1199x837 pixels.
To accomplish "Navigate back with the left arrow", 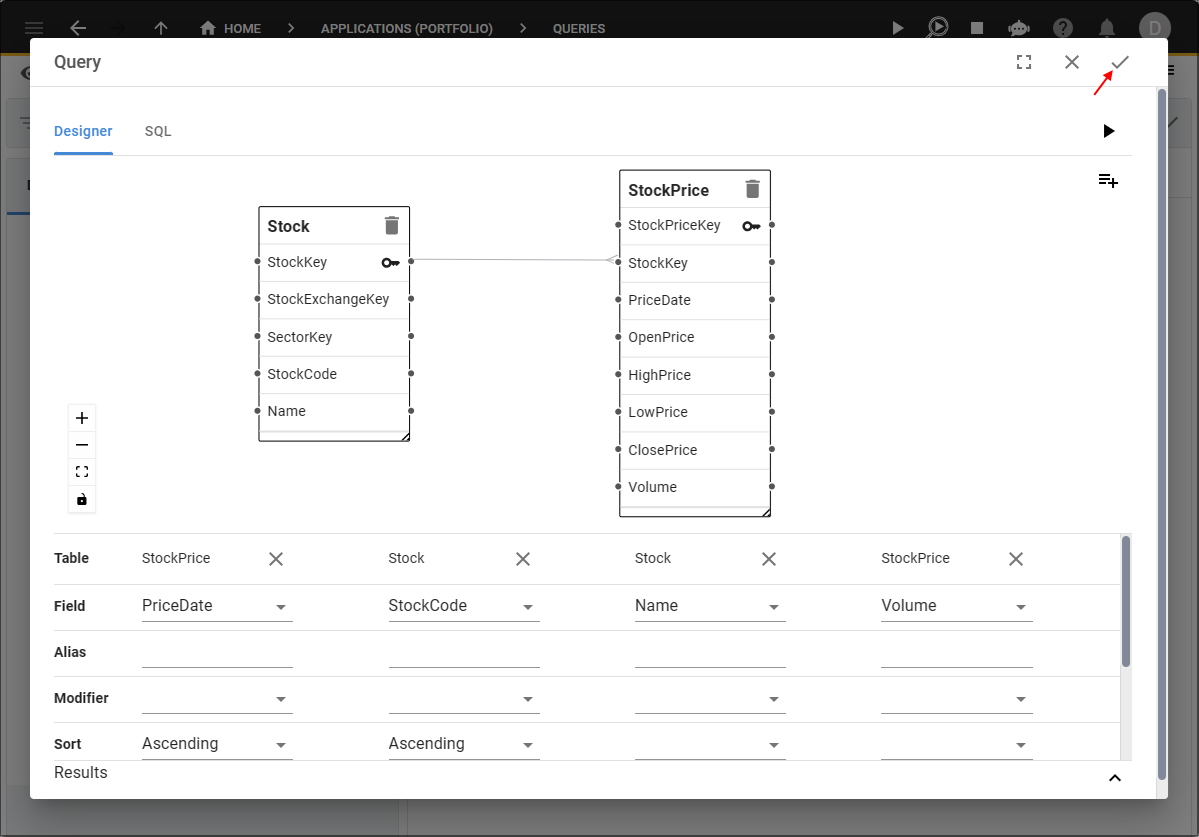I will [78, 28].
